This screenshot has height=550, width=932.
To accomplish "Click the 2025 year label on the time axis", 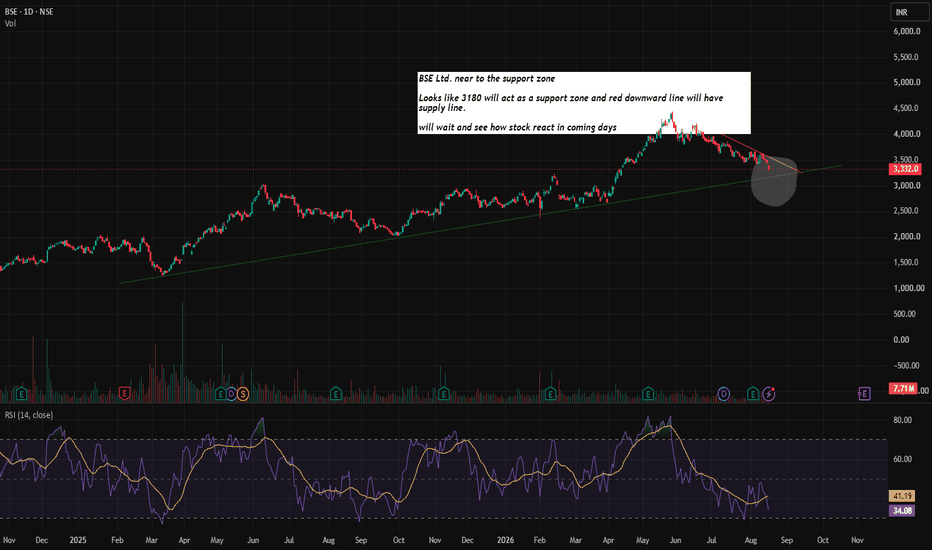I will point(78,540).
